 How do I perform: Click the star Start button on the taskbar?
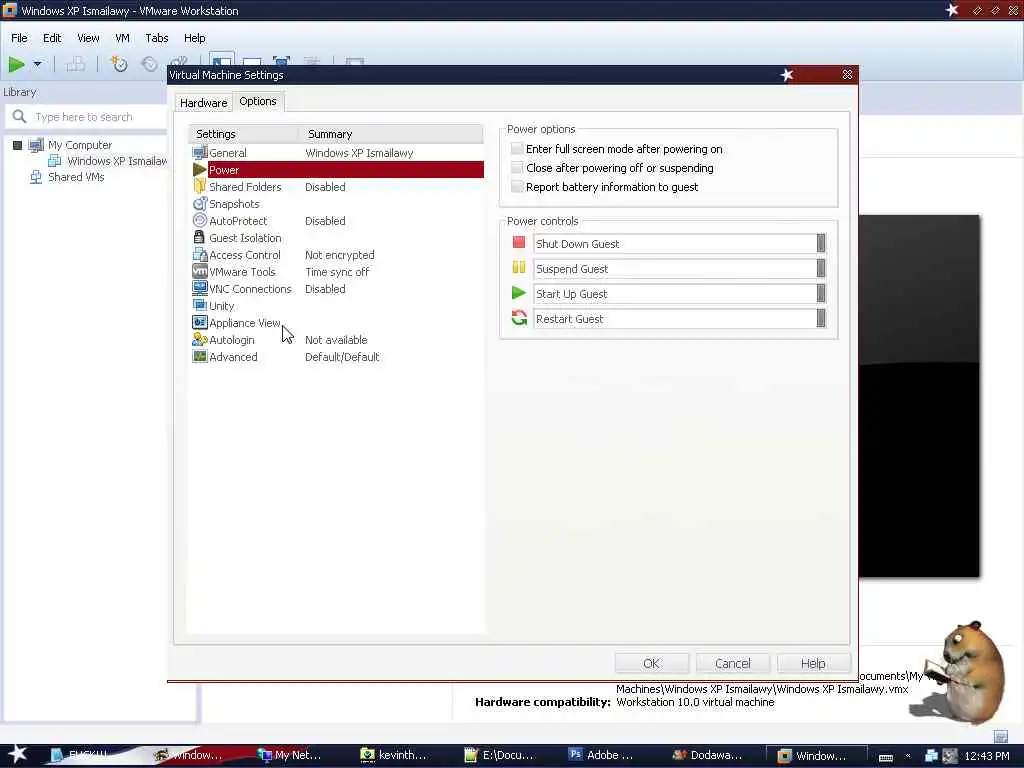point(18,754)
